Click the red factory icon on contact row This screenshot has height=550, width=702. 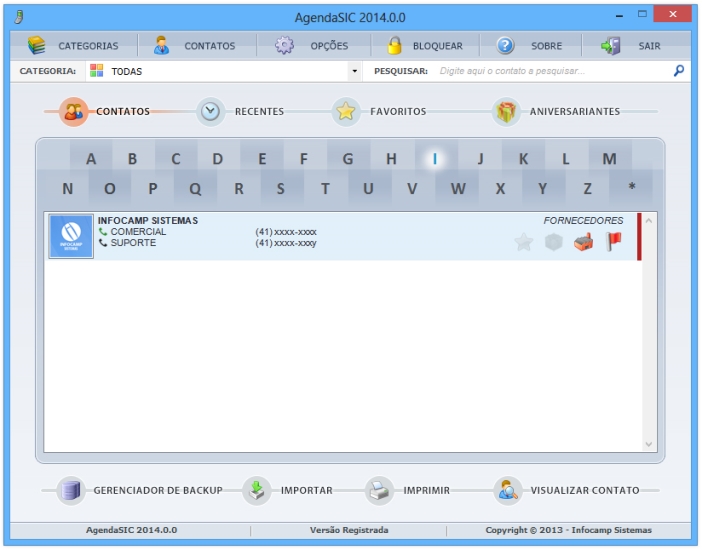click(x=583, y=242)
